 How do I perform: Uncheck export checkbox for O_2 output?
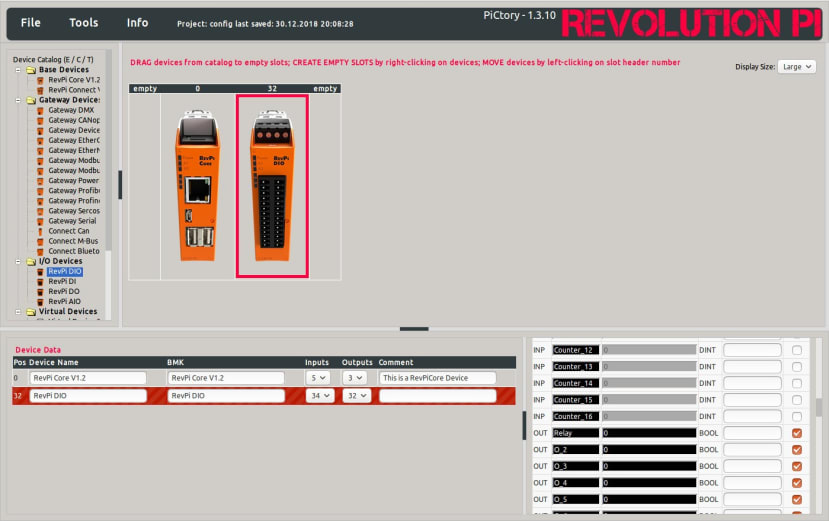(x=797, y=450)
